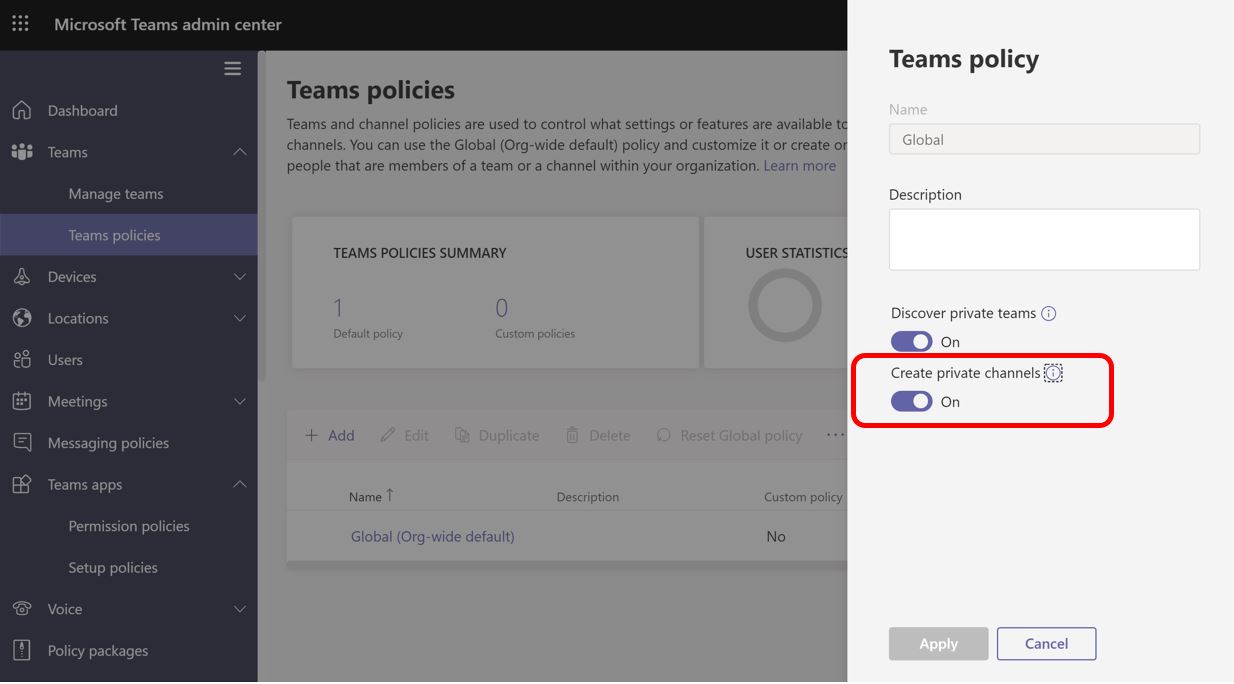Click the Cancel button
Viewport: 1234px width, 684px height.
tap(1046, 644)
